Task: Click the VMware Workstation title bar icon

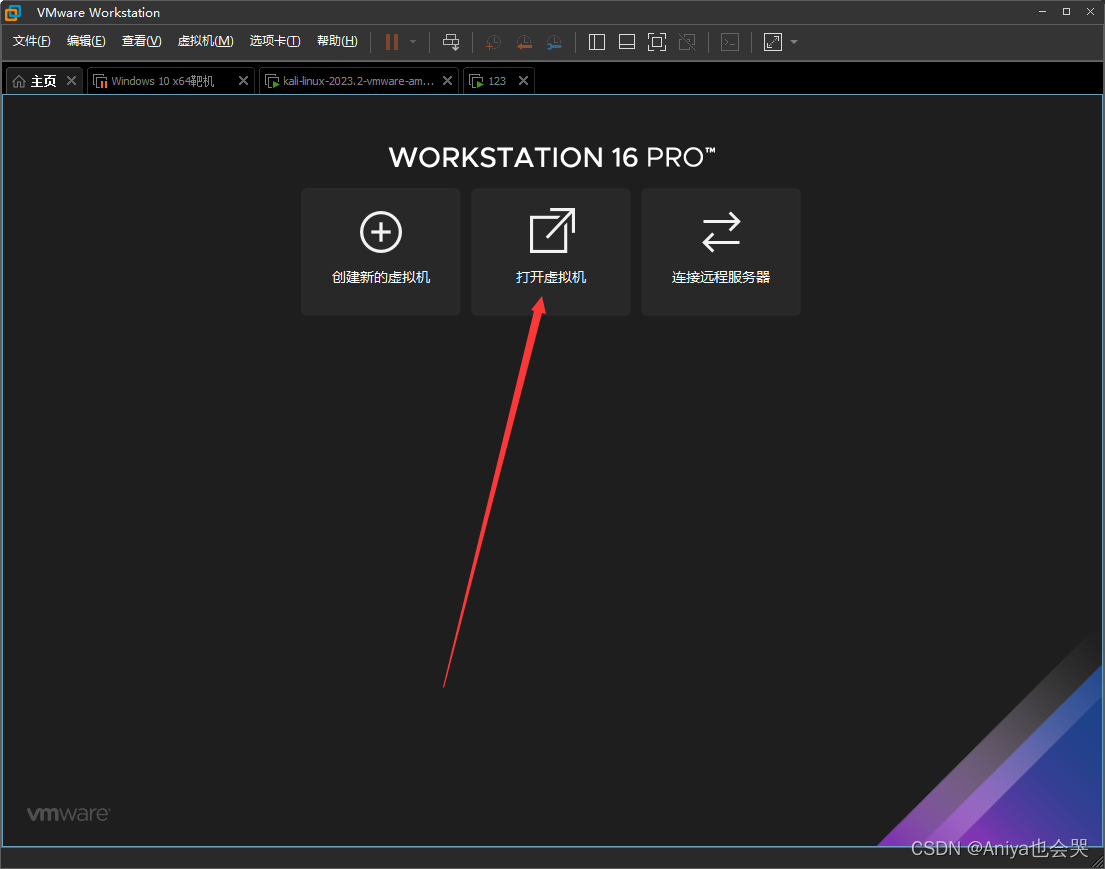Action: click(13, 13)
